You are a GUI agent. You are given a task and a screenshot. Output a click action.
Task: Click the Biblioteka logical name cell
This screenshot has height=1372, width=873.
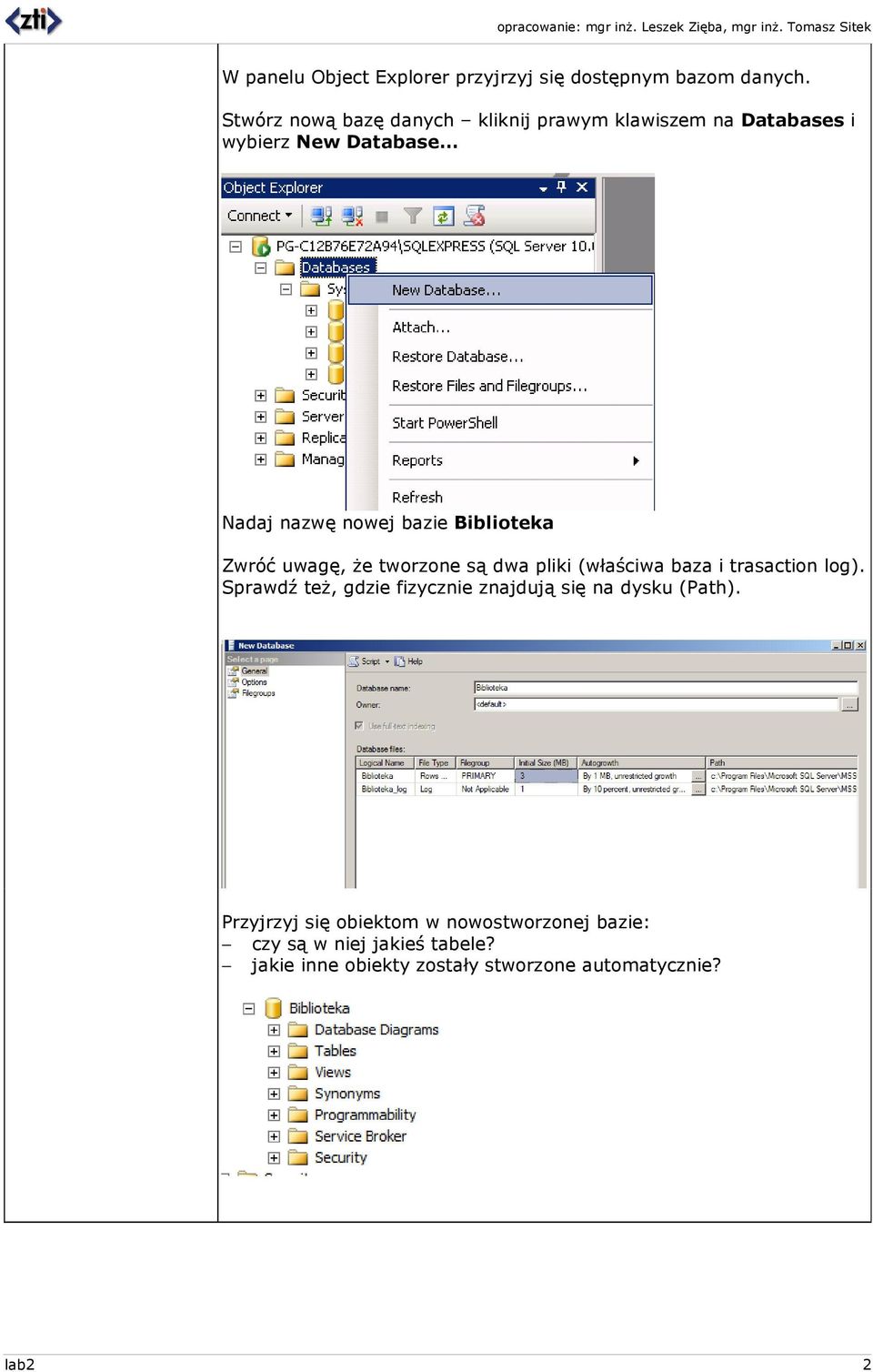click(385, 776)
